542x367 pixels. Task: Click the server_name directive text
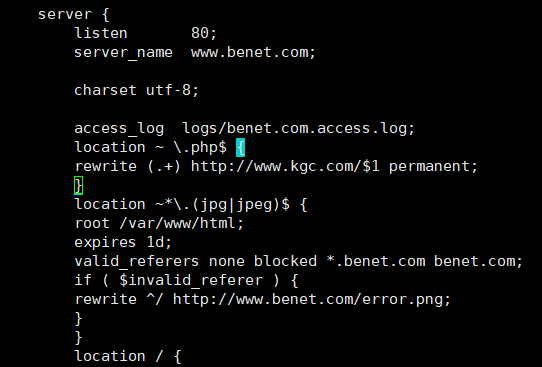click(123, 53)
